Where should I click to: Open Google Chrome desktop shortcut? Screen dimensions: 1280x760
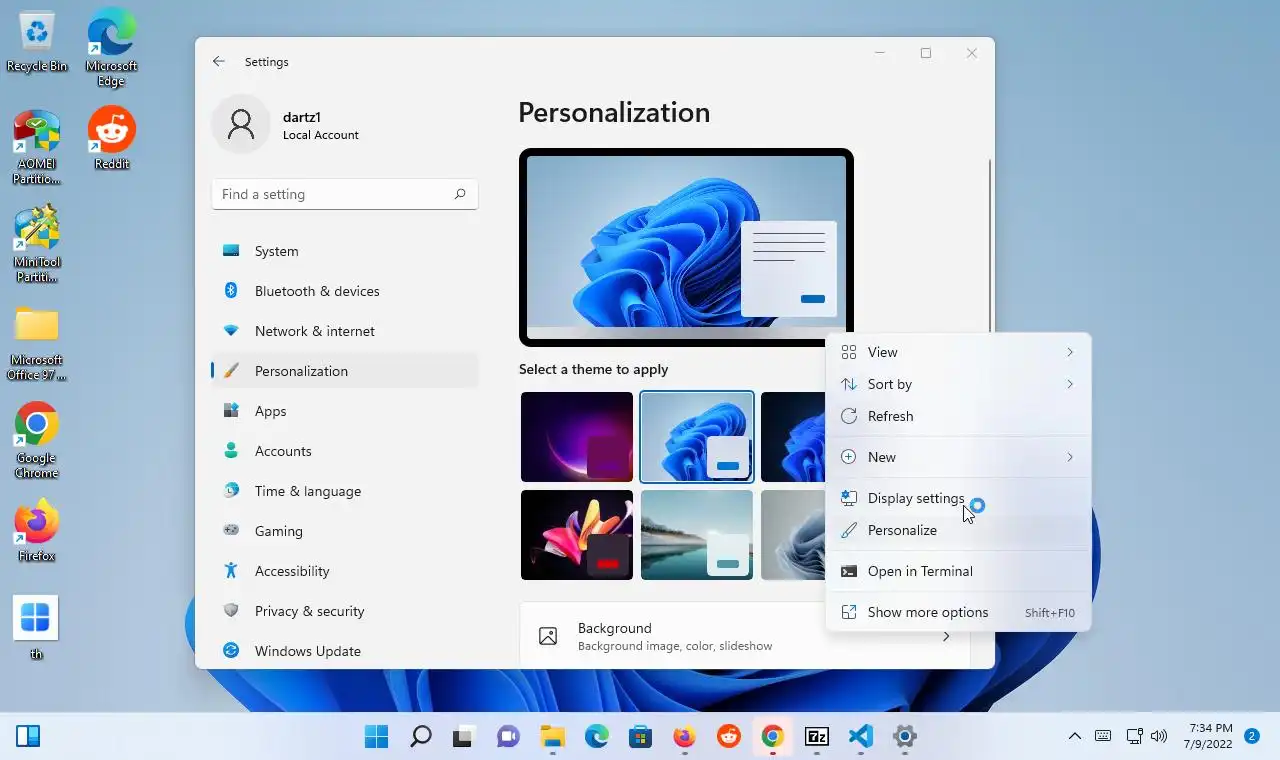[x=37, y=441]
